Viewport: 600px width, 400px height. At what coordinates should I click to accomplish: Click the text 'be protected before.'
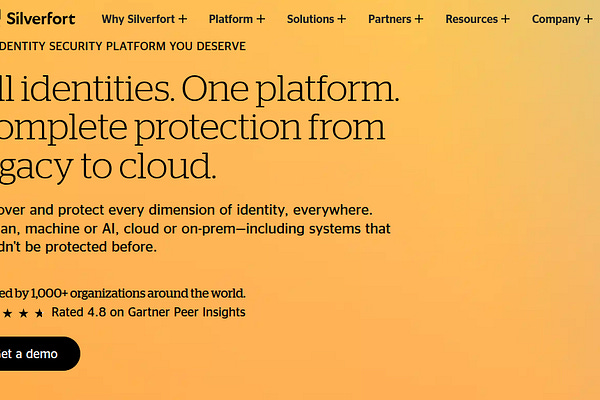[91, 247]
